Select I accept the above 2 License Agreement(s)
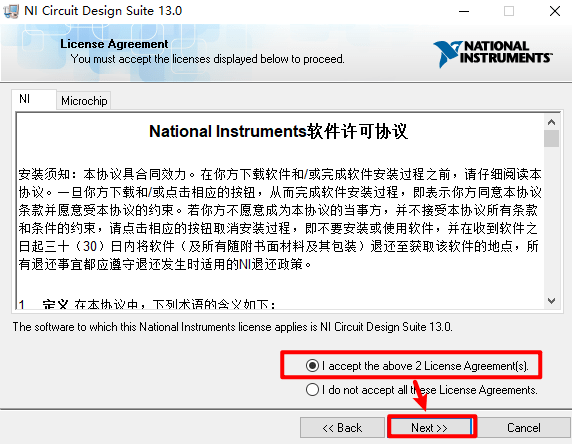Image resolution: width=572 pixels, height=444 pixels. pos(417,366)
